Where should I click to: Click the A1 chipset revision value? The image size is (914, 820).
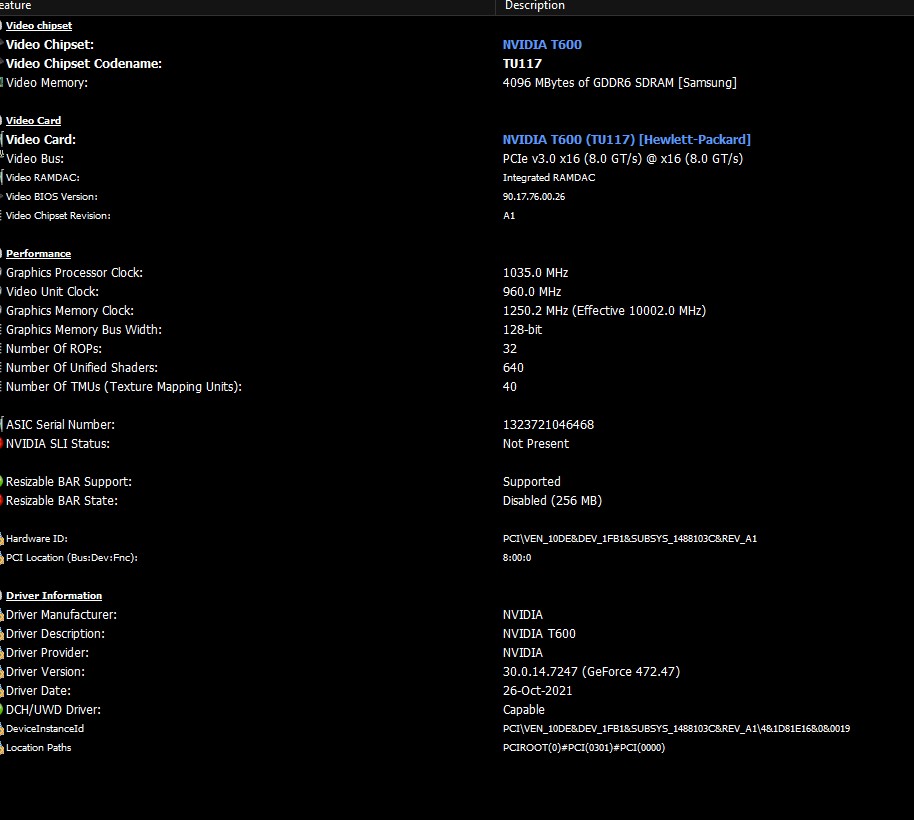pos(509,216)
